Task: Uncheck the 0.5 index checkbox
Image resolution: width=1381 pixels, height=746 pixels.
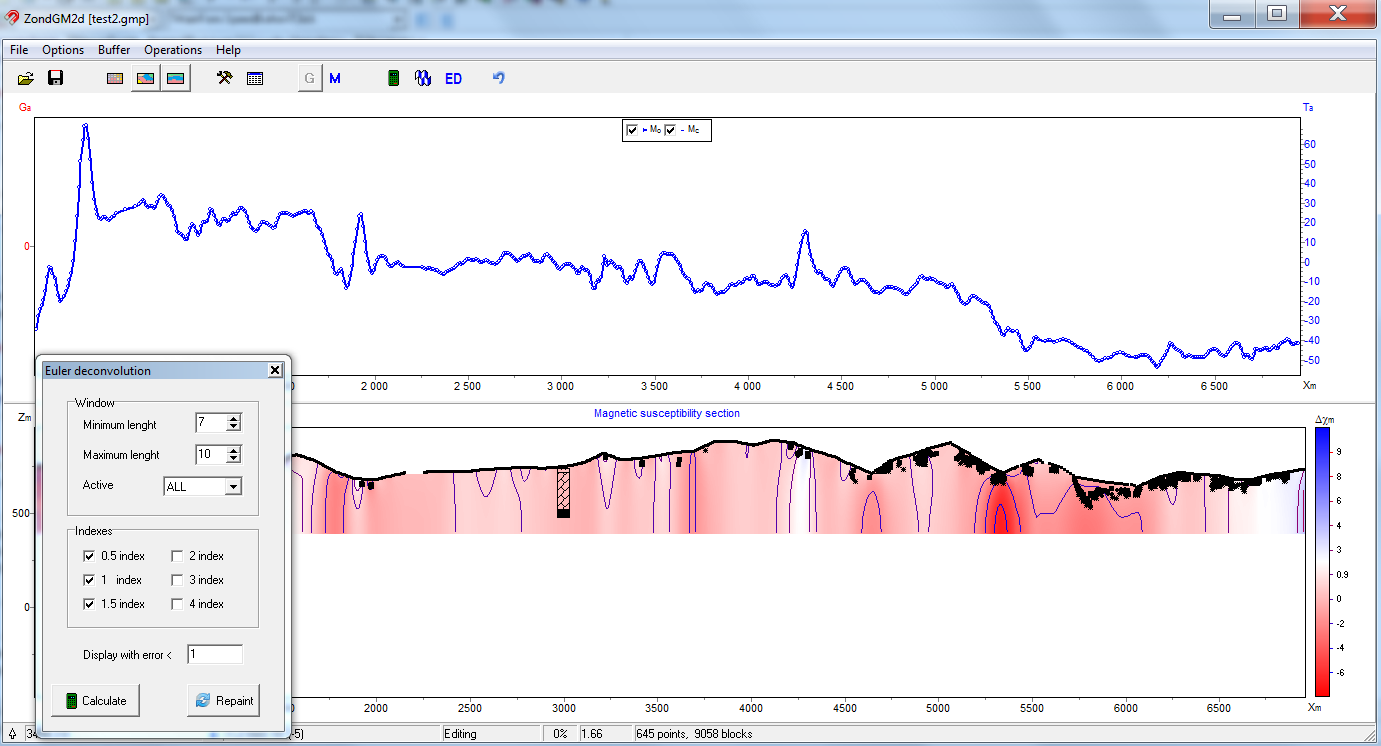Action: [x=90, y=556]
